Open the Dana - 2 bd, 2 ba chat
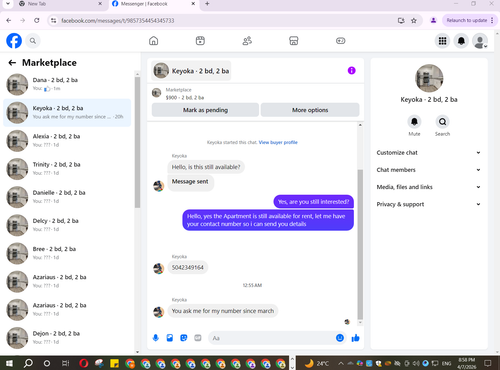Viewport: 500px width, 370px height. [x=67, y=84]
